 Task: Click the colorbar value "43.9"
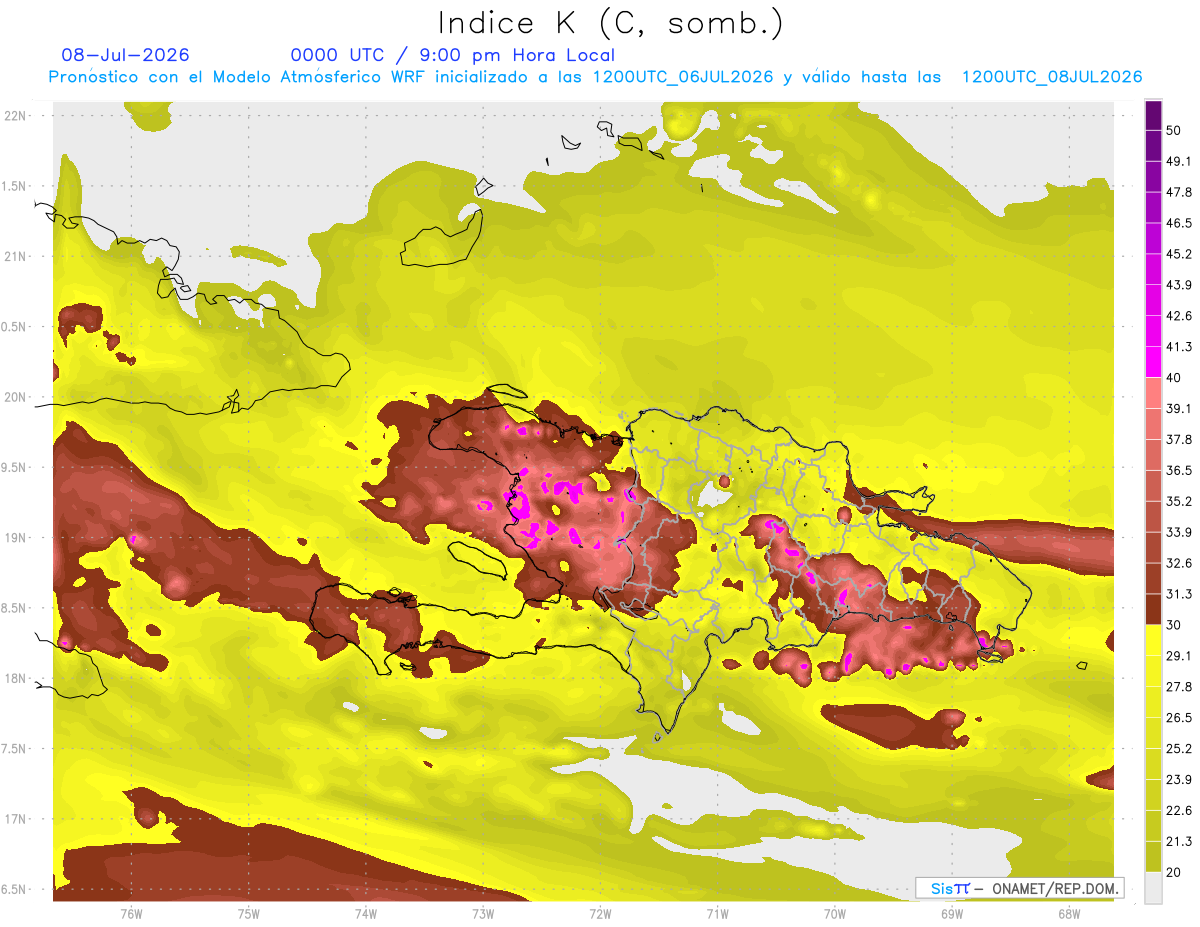[1179, 285]
